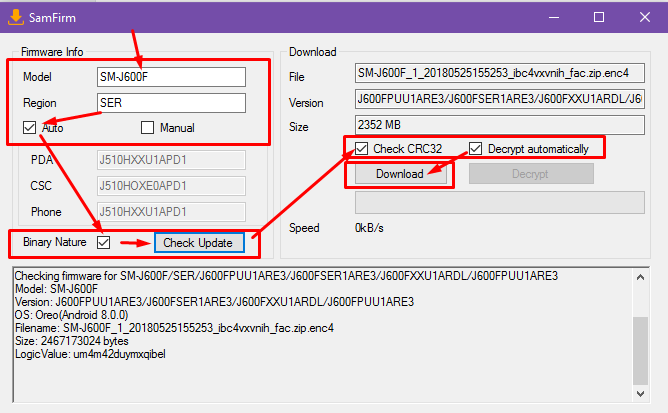Click the 'Download' group label

pyautogui.click(x=313, y=52)
